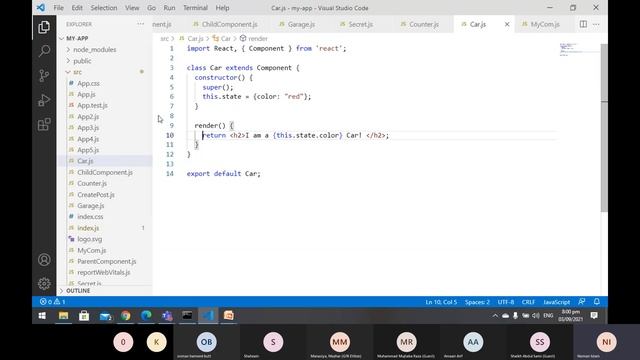Viewport: 640px width, 360px height.
Task: Open reportWebVitals.js in the explorer
Action: [x=105, y=272]
